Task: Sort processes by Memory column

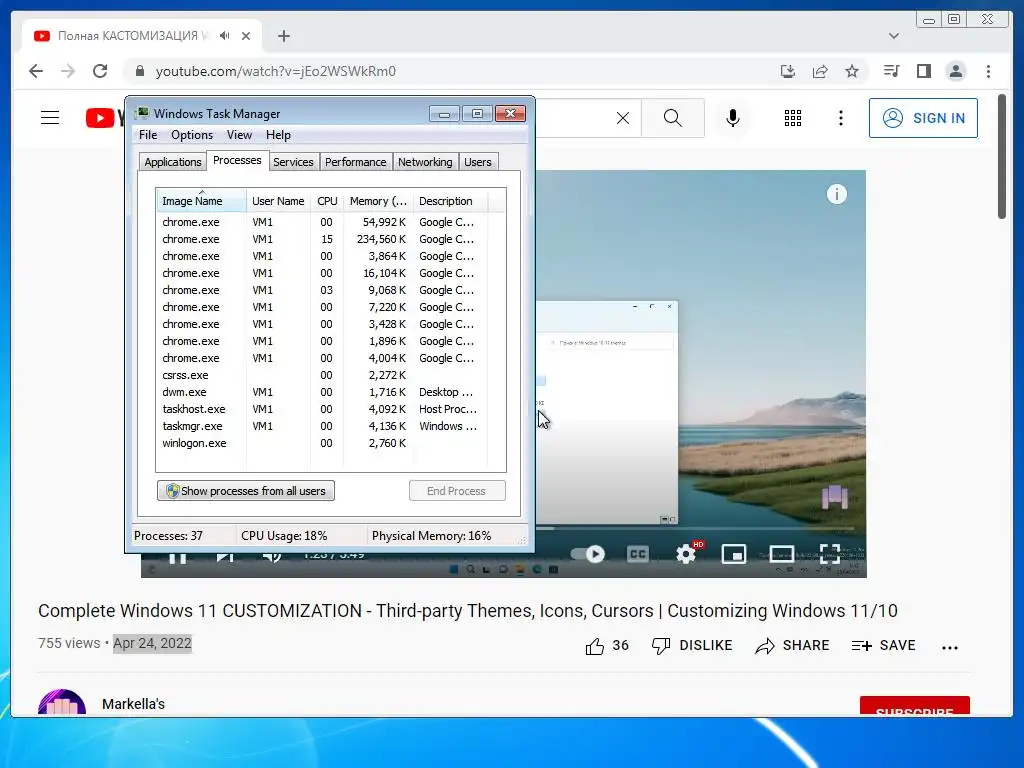Action: tap(378, 201)
